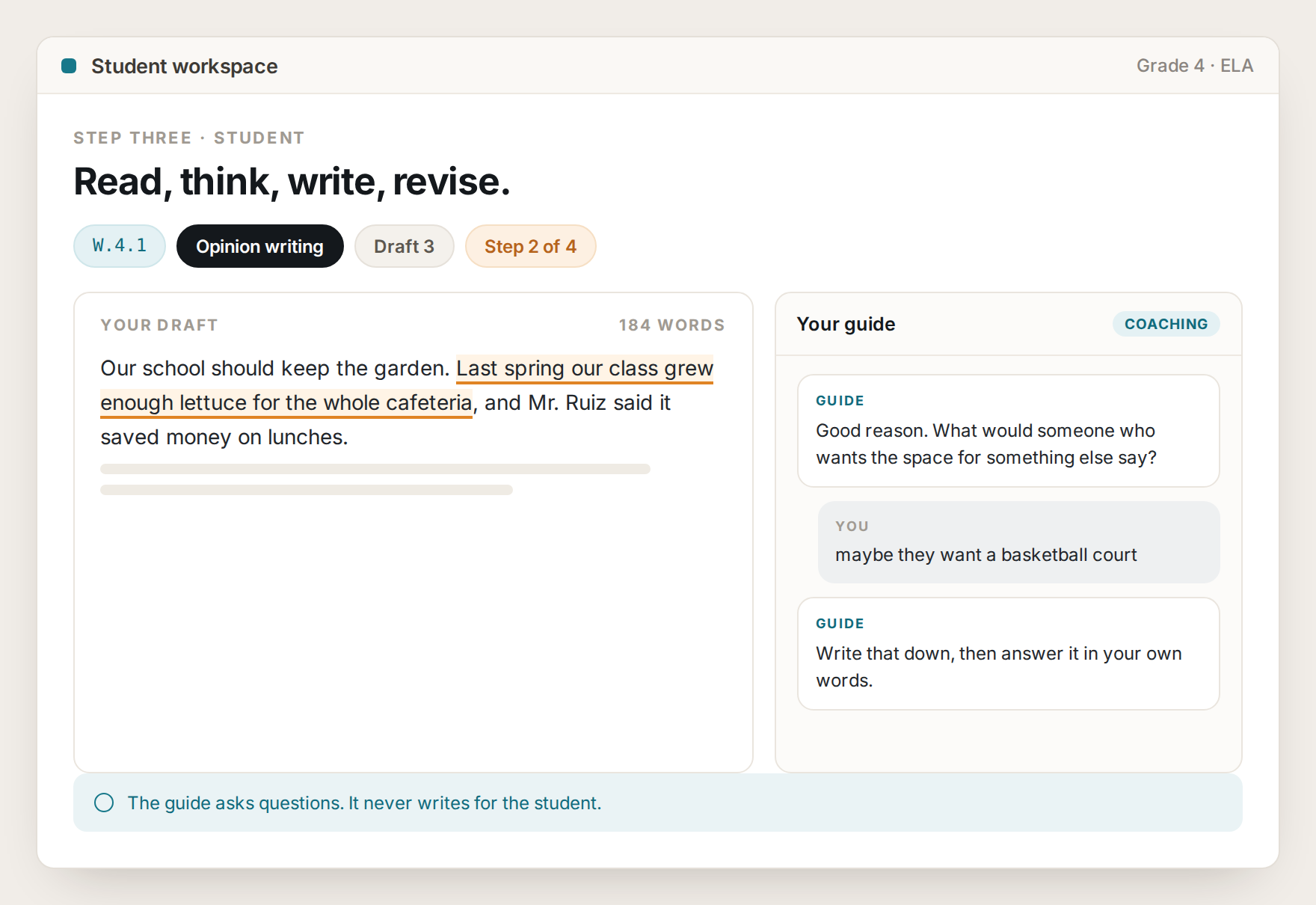Select the guide message 'Good reason. What would someone...'
The image size is (1316, 905).
coord(1009,431)
